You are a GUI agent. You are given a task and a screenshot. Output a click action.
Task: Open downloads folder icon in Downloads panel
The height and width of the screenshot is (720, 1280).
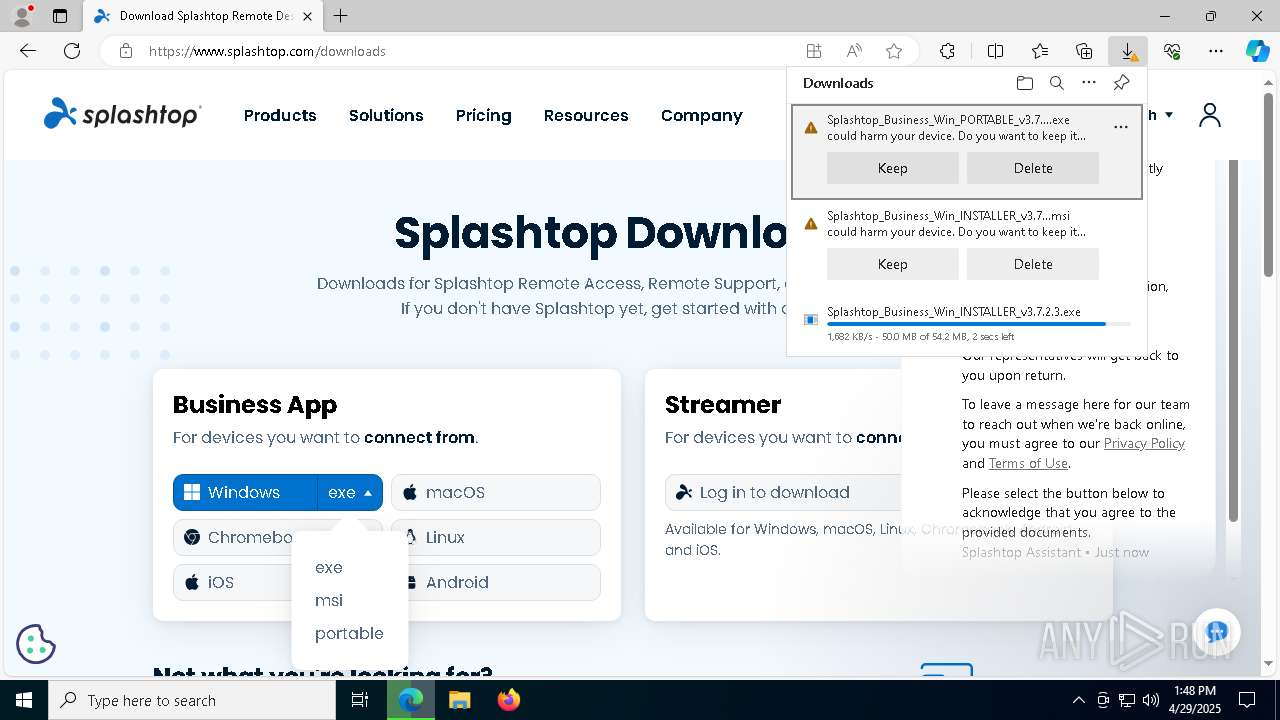click(x=1024, y=83)
